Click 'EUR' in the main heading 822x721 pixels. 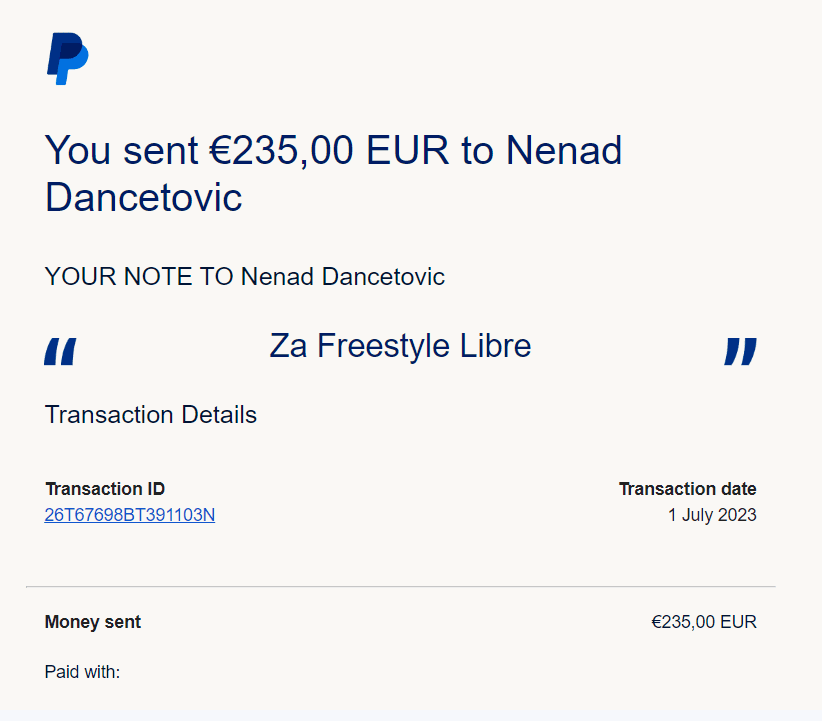click(x=408, y=150)
